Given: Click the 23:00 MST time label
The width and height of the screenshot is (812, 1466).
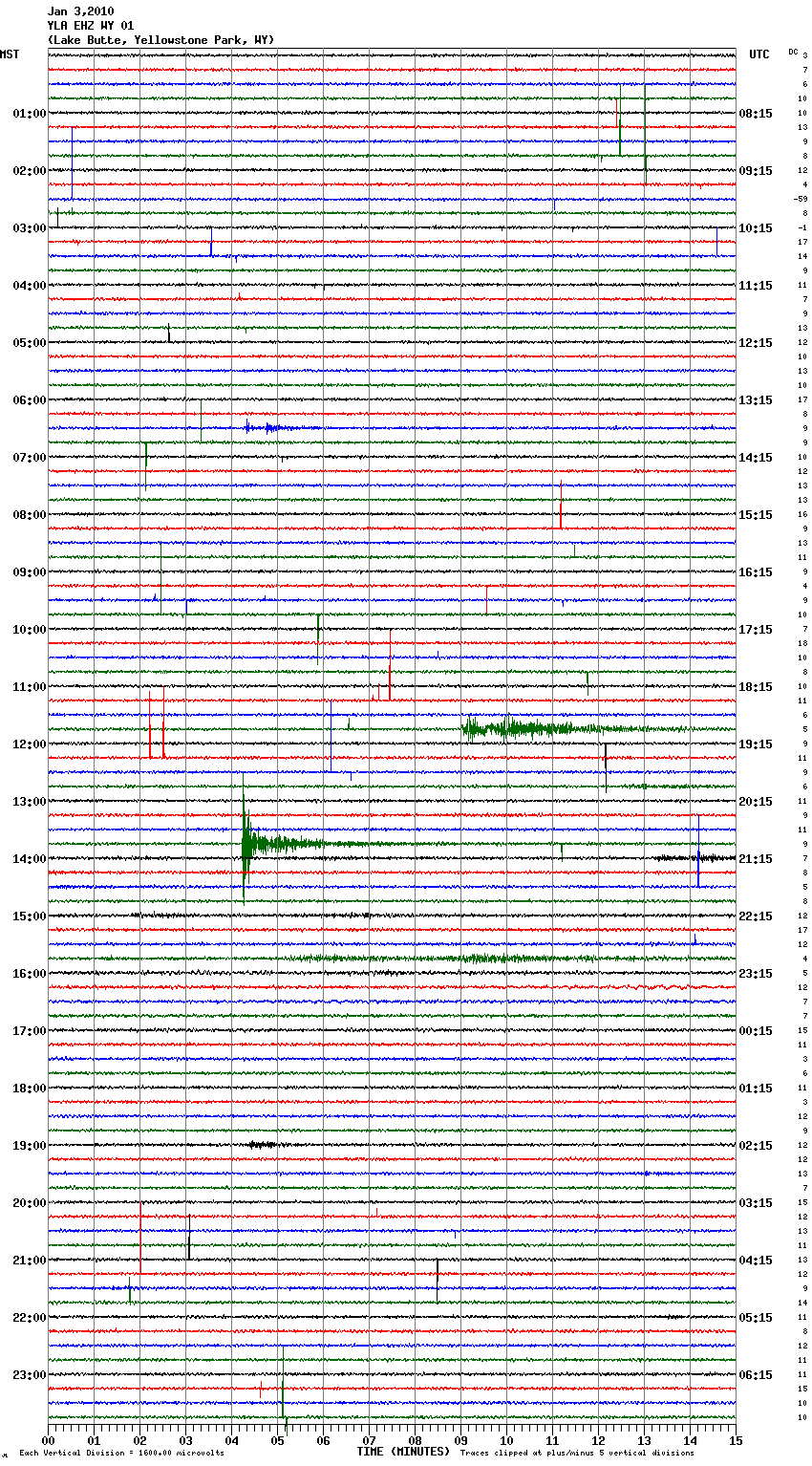Looking at the screenshot, I should click(x=29, y=1374).
